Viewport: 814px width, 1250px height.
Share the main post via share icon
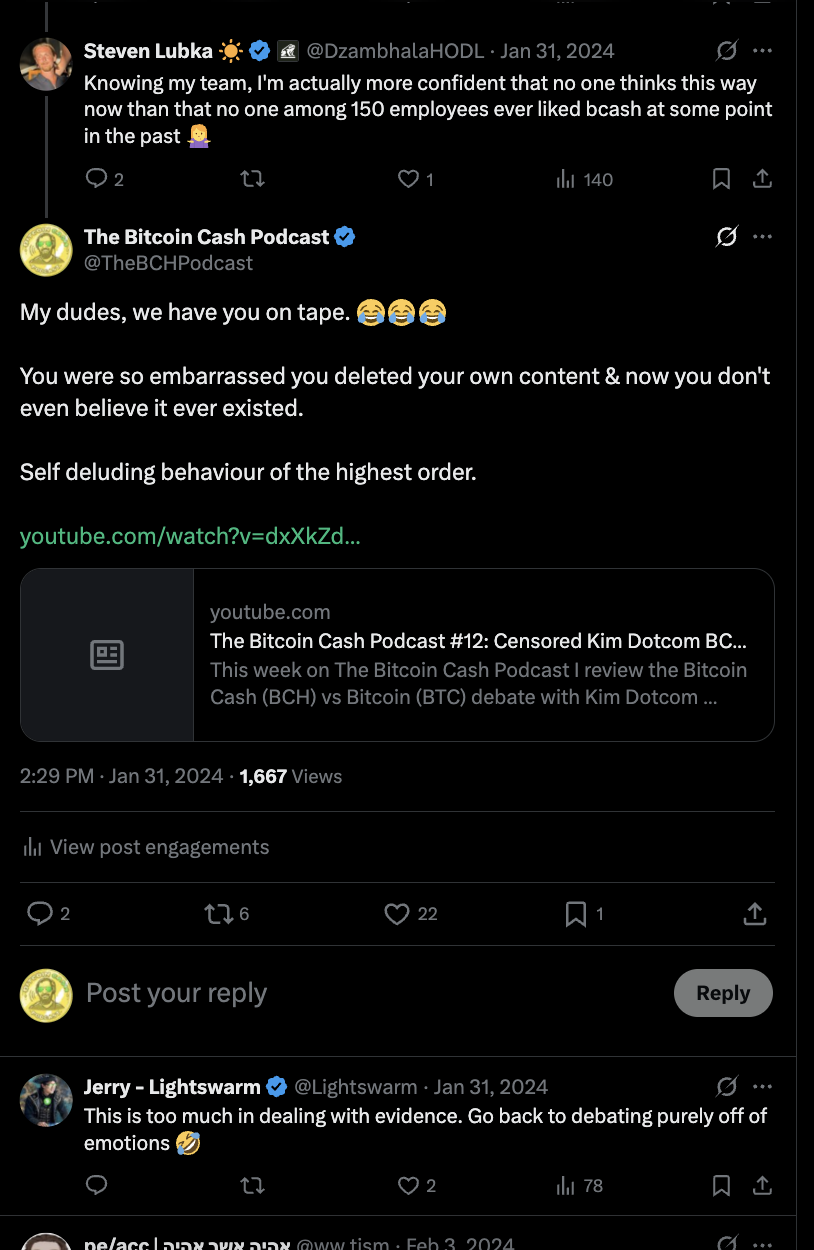(755, 914)
